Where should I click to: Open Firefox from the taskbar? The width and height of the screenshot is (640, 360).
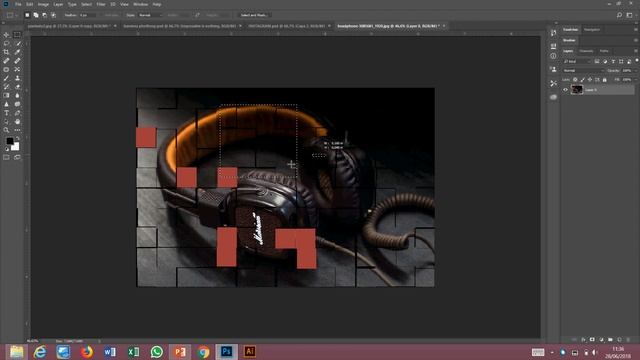point(87,351)
